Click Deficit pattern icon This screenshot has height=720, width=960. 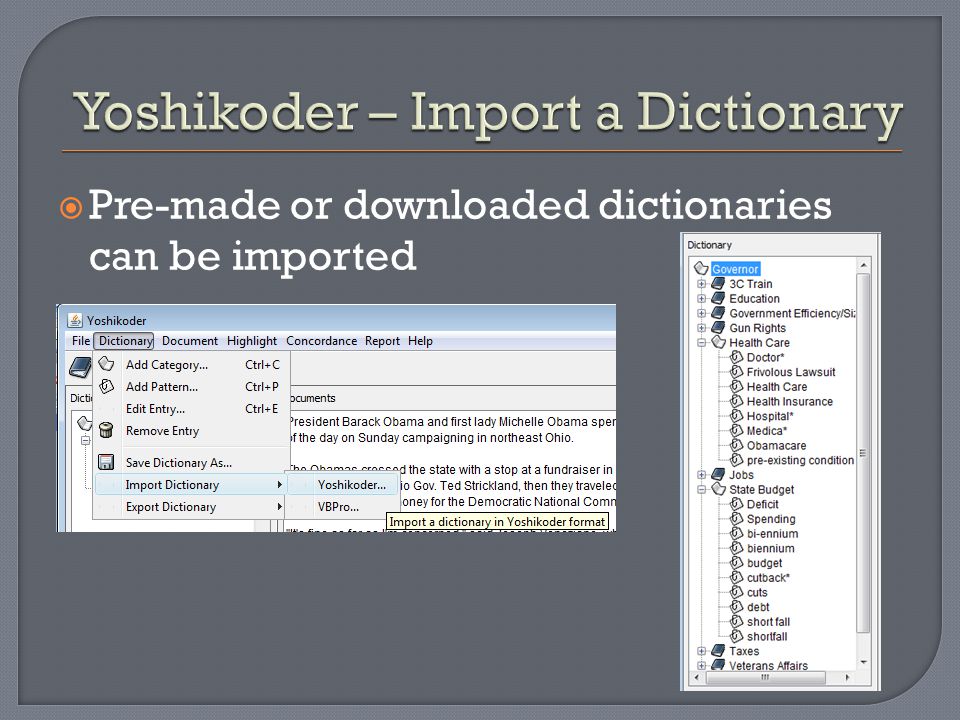[x=737, y=504]
